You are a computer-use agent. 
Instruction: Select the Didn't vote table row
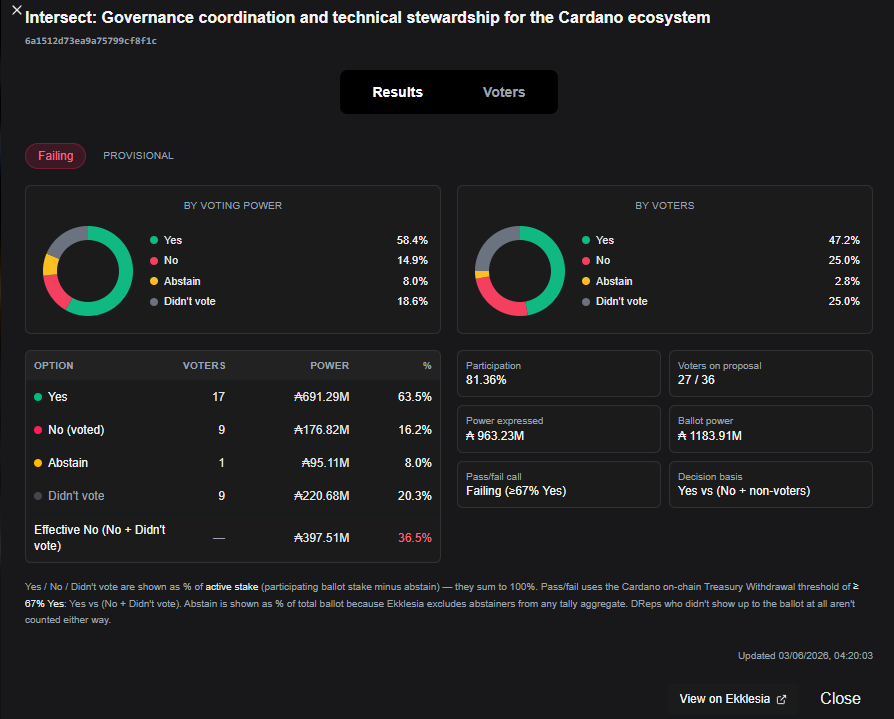(233, 496)
